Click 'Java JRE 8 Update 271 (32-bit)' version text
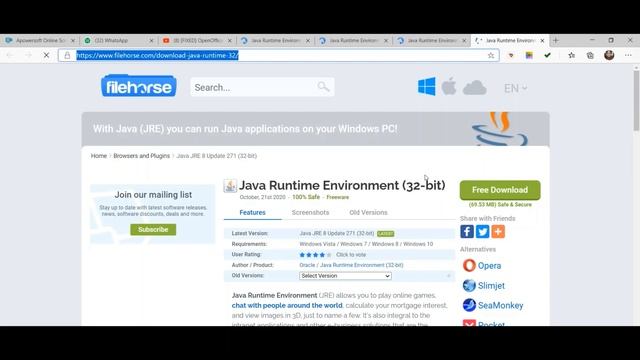 coord(337,233)
